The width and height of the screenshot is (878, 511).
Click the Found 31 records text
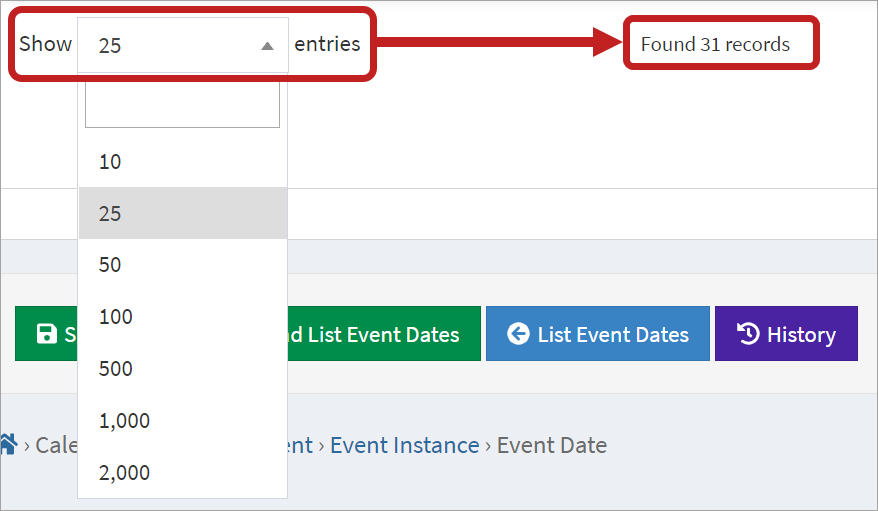(715, 44)
